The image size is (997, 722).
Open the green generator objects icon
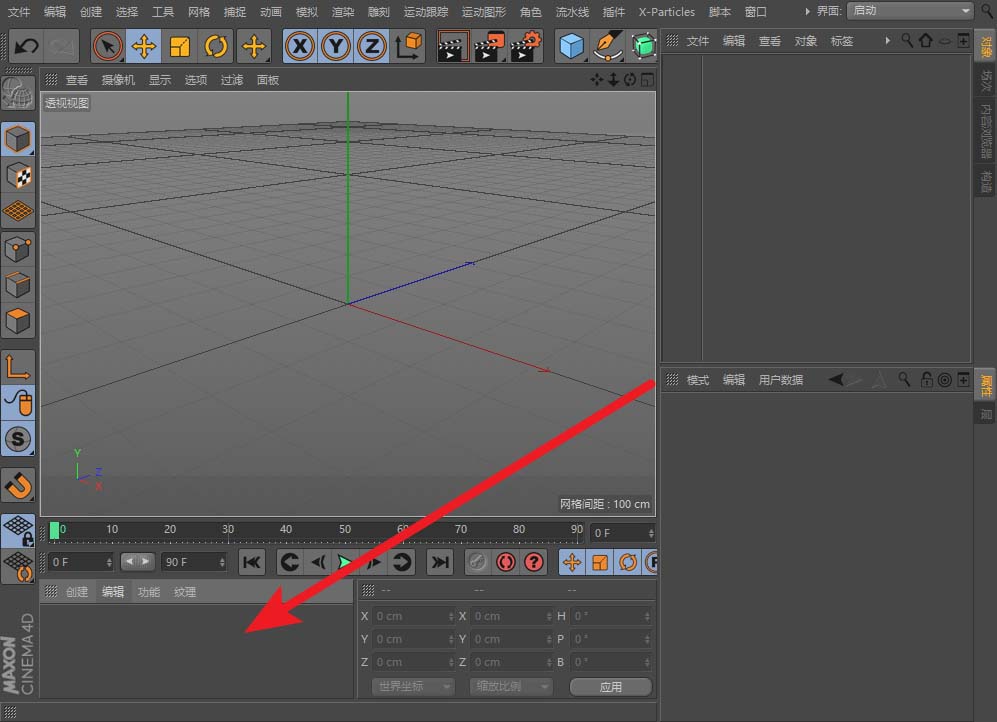click(643, 46)
